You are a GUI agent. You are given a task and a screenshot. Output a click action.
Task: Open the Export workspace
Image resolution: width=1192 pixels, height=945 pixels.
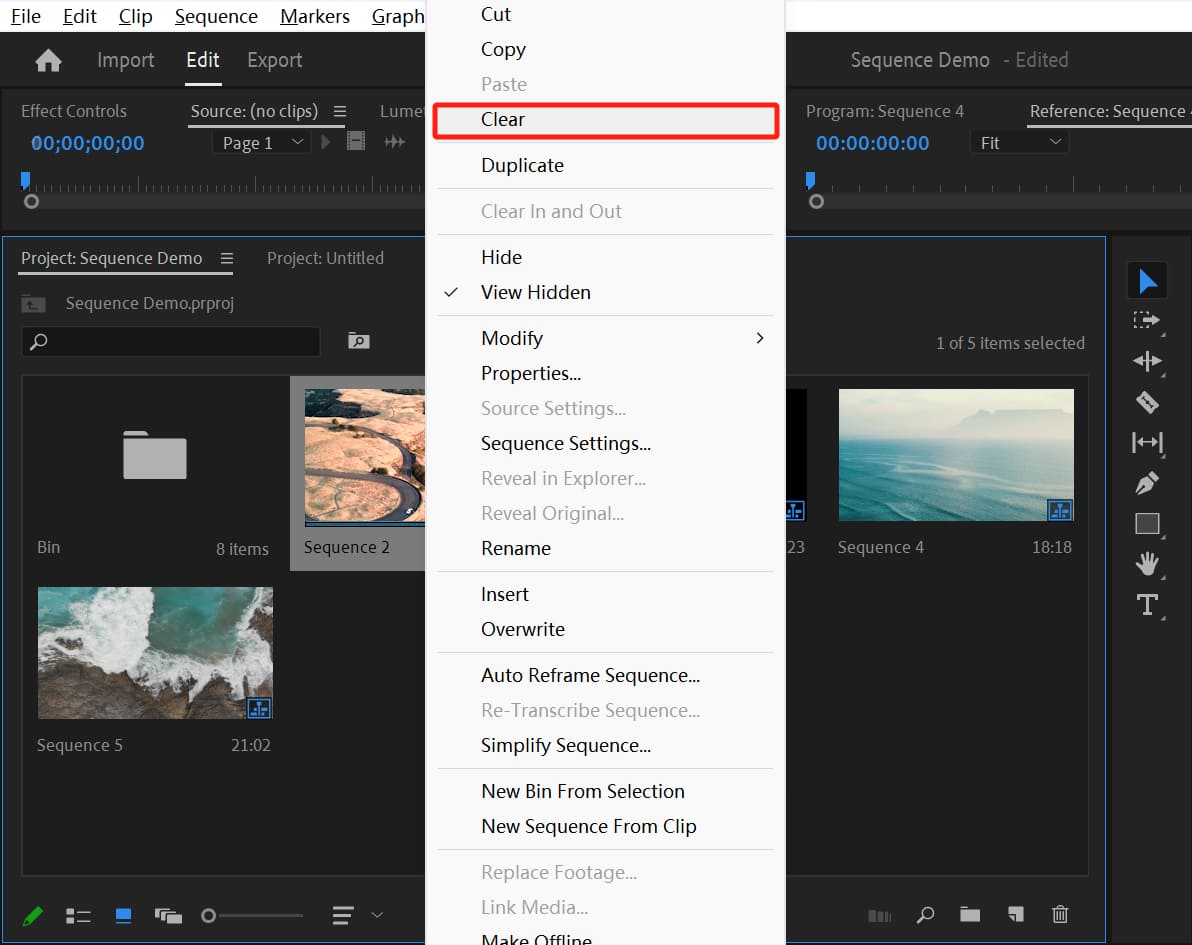click(274, 60)
